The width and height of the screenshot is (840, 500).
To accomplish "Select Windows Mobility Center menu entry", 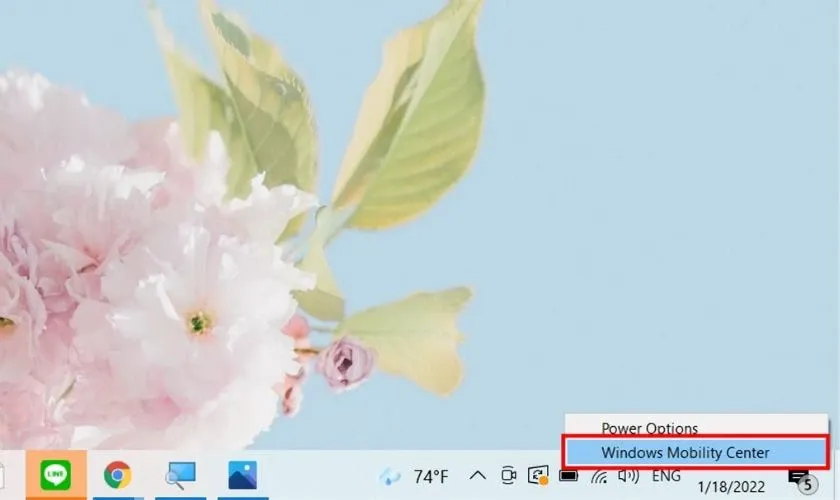I will click(x=695, y=452).
